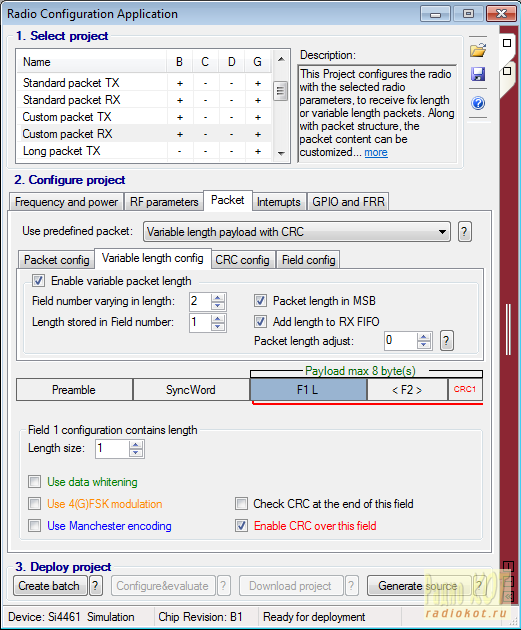This screenshot has height=630, width=521.
Task: Open help via blue question mark icon
Action: tap(478, 103)
